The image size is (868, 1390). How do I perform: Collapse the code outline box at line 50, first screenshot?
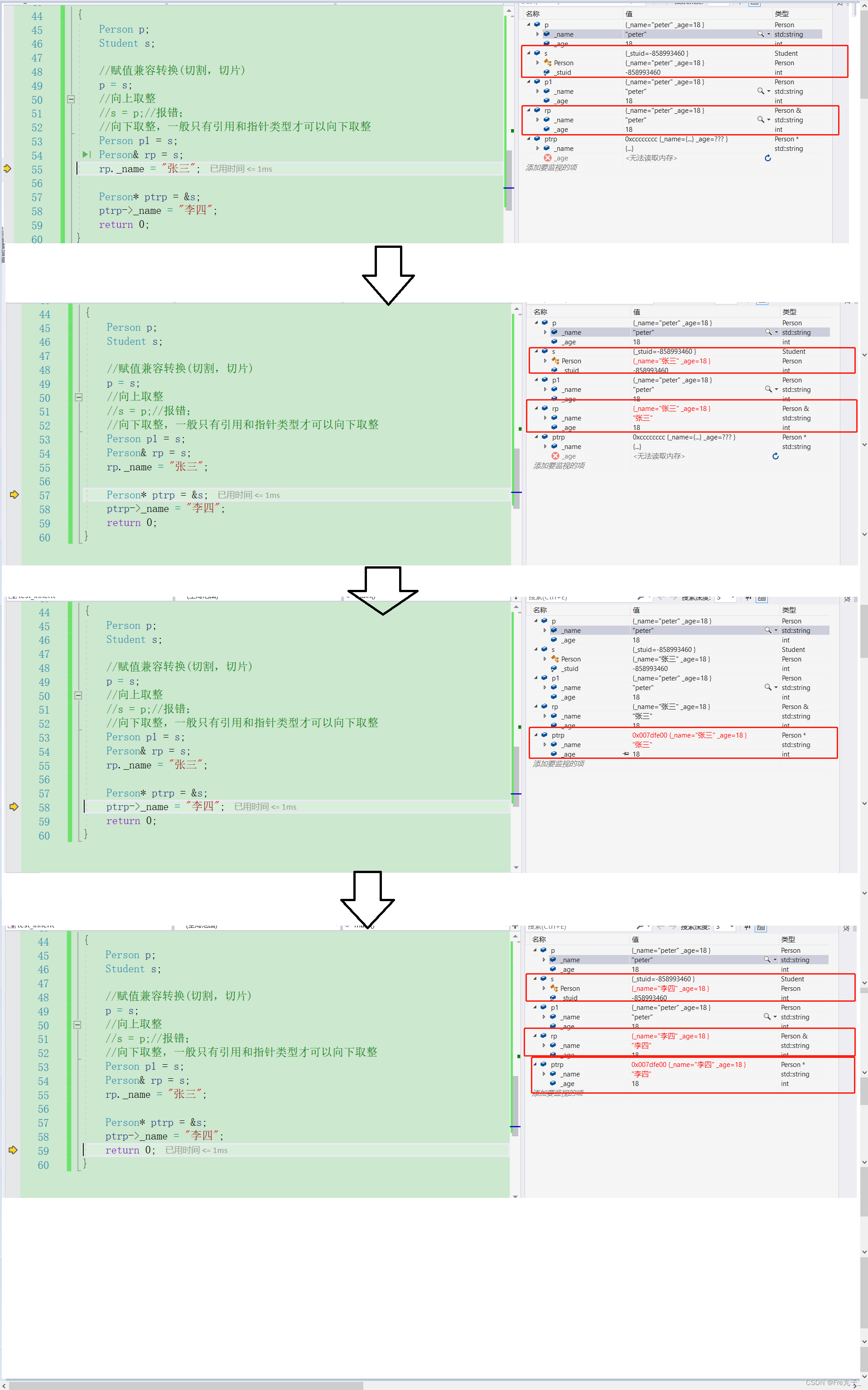[x=71, y=99]
